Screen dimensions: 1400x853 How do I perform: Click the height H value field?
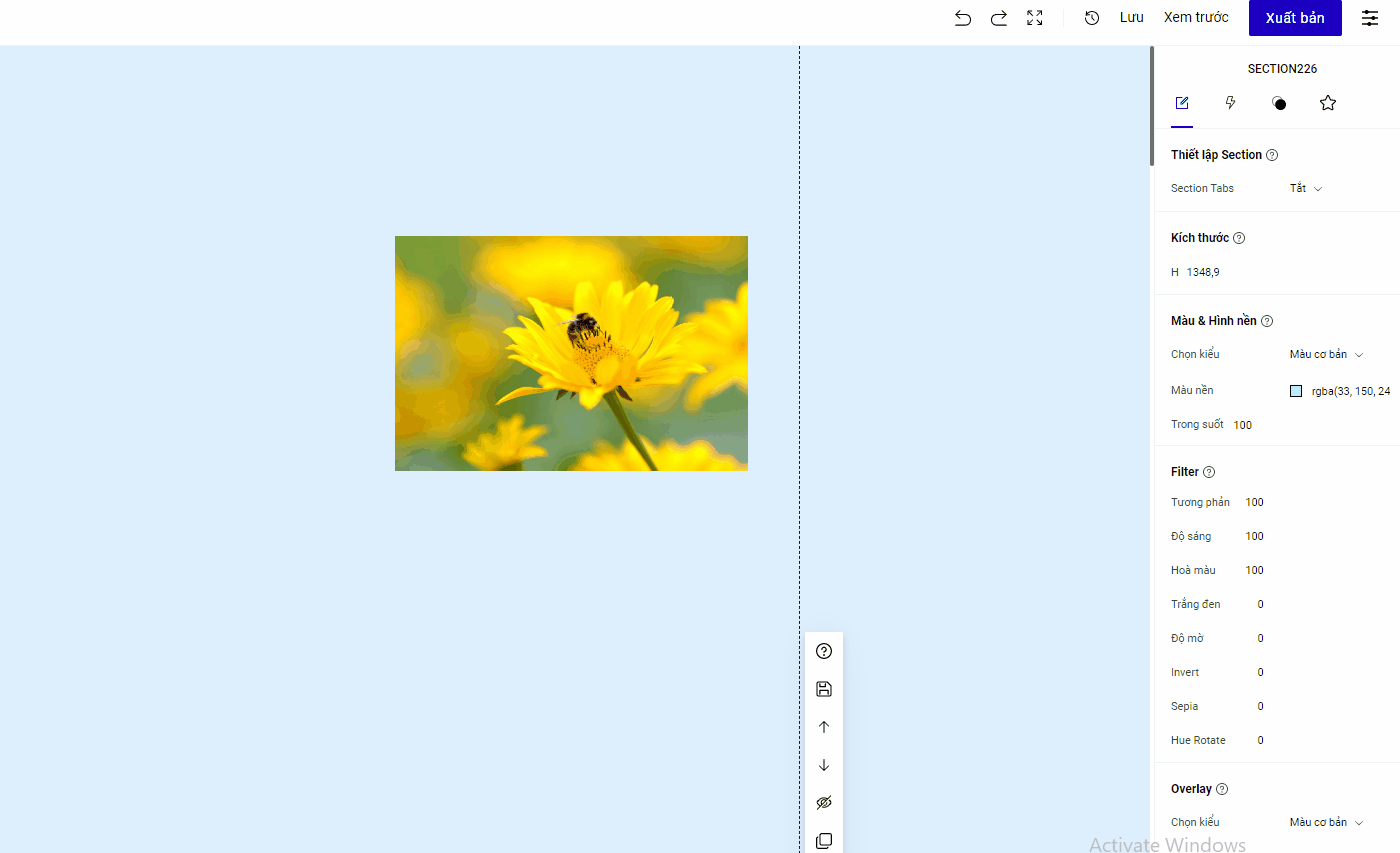click(x=1203, y=272)
